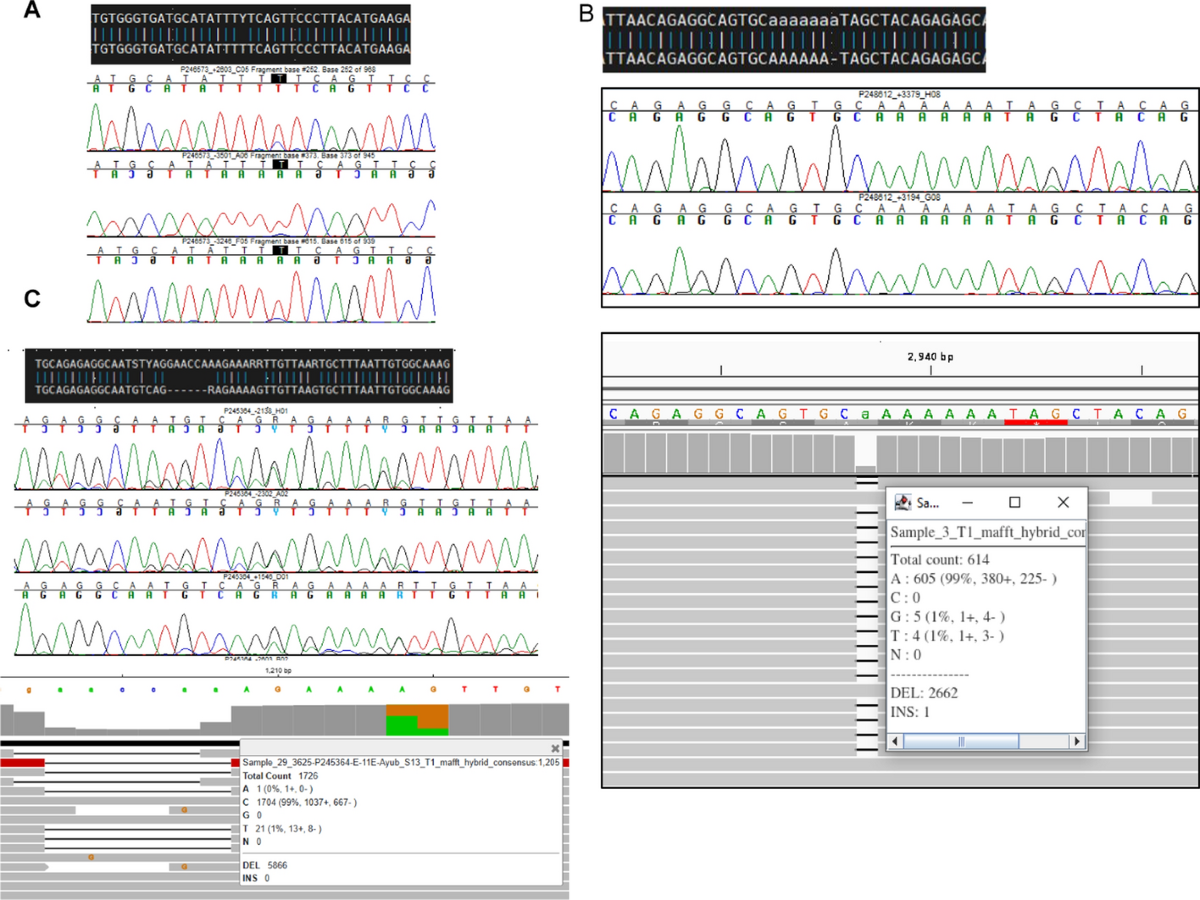
Task: Click the 2,940 bp ruler label
Action: (931, 354)
